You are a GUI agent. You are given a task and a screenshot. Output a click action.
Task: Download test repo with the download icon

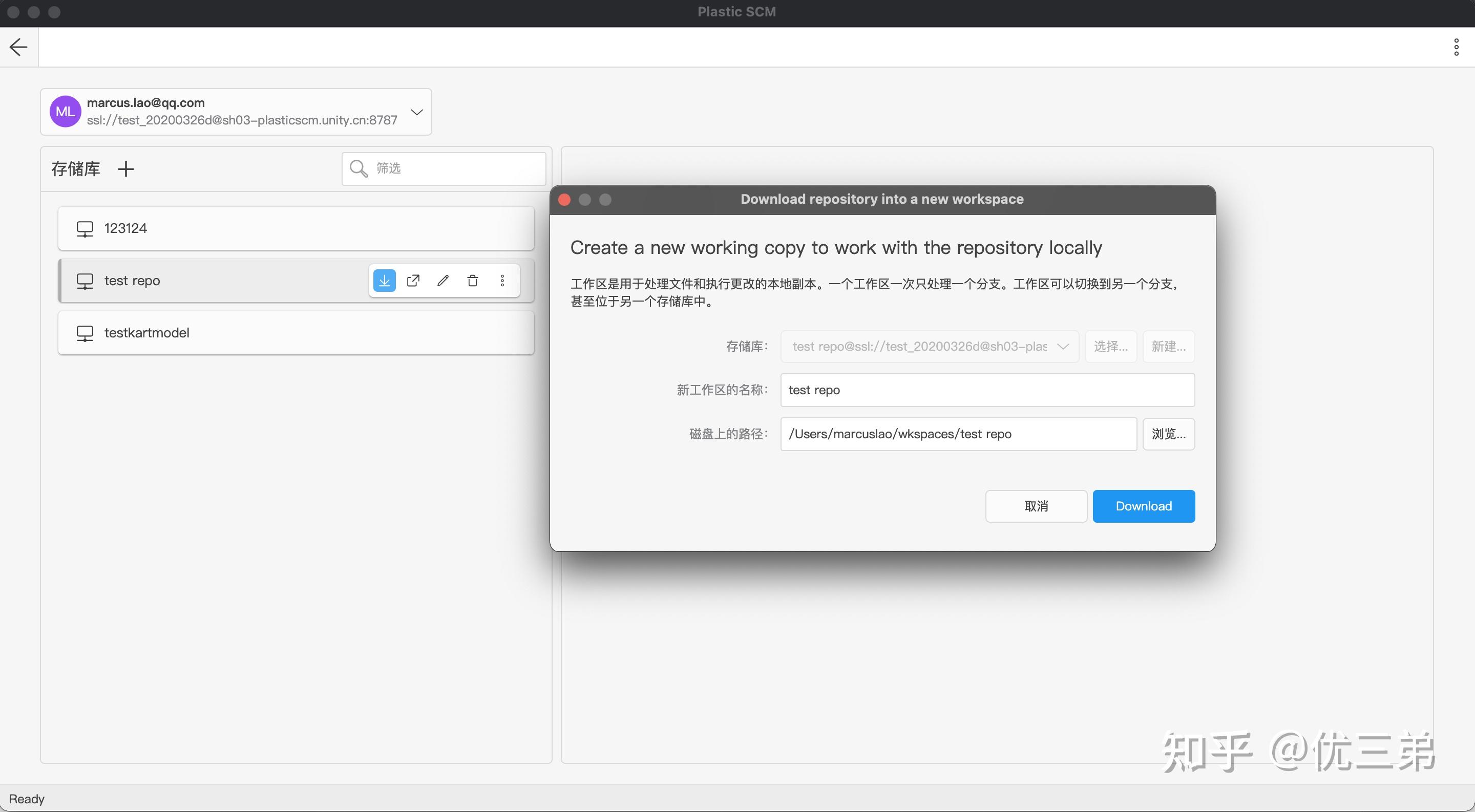click(384, 281)
